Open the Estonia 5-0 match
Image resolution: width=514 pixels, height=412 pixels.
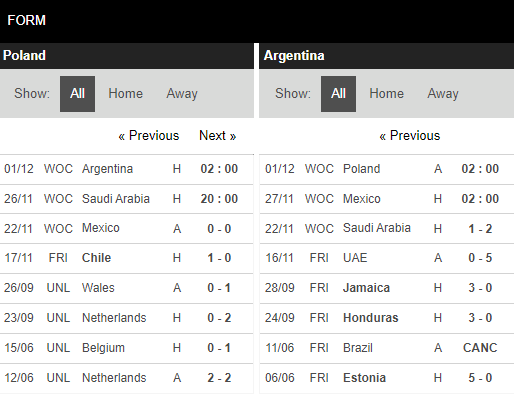point(387,378)
